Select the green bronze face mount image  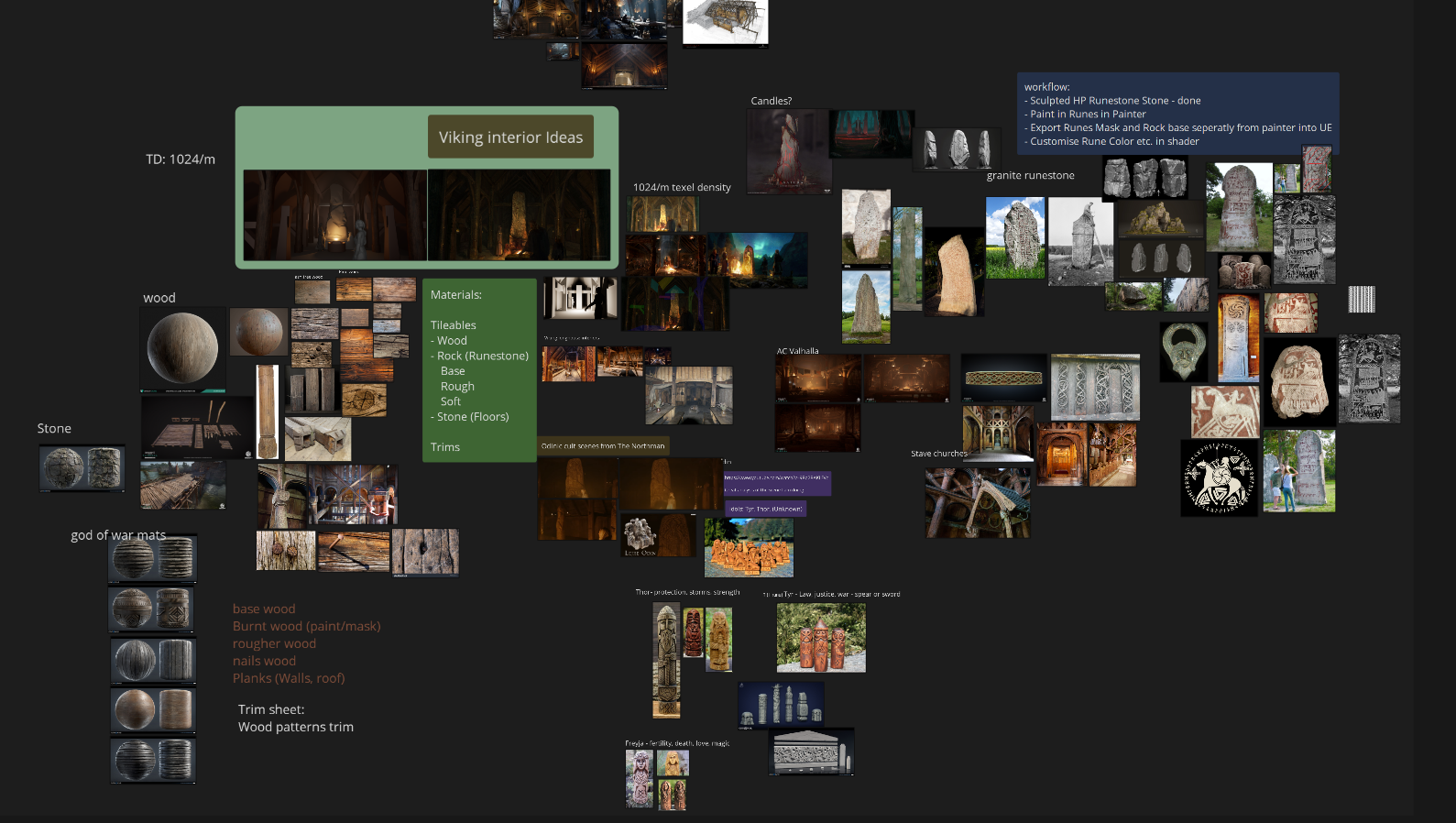(1183, 352)
